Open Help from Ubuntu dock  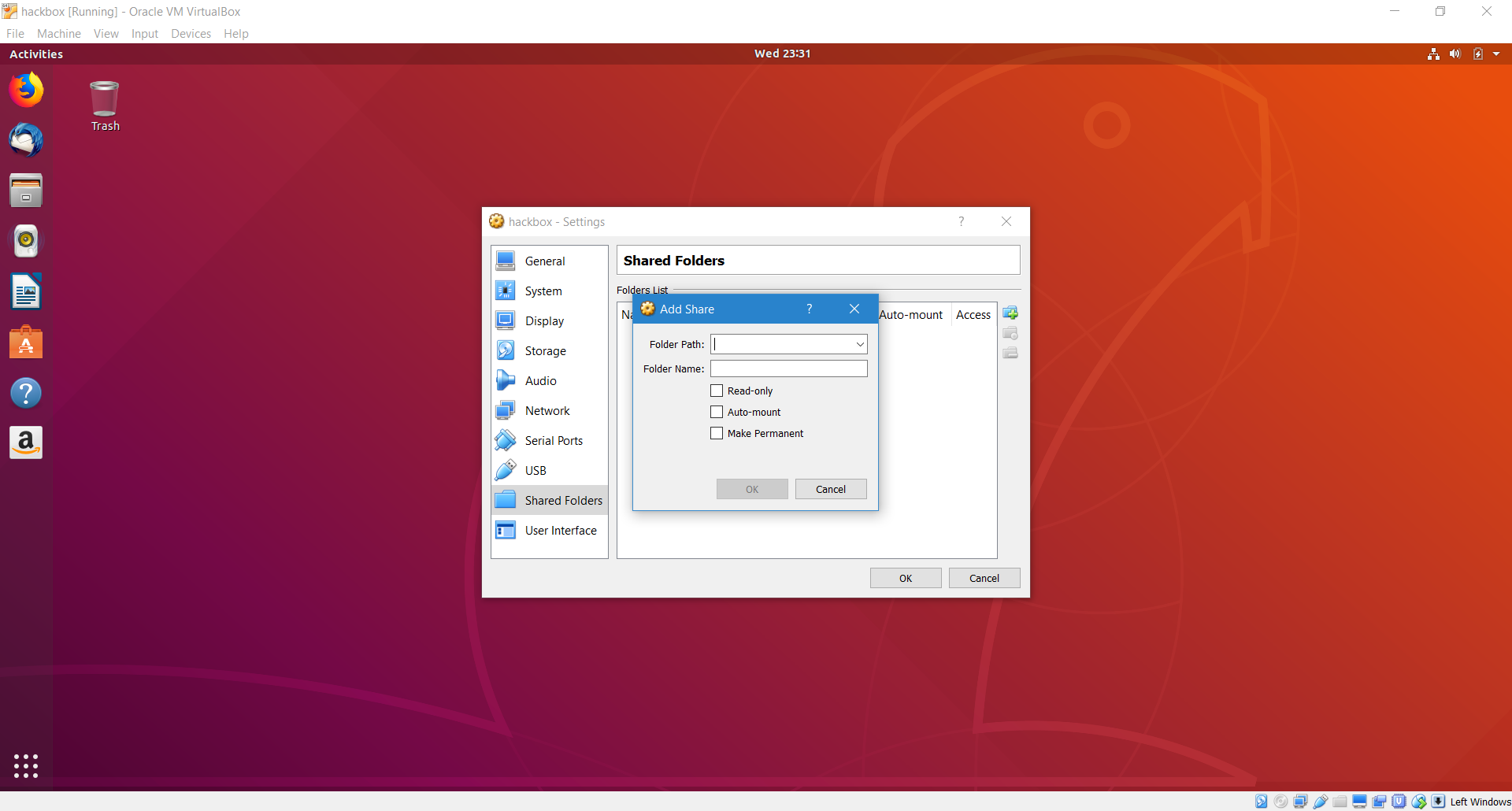tap(26, 393)
